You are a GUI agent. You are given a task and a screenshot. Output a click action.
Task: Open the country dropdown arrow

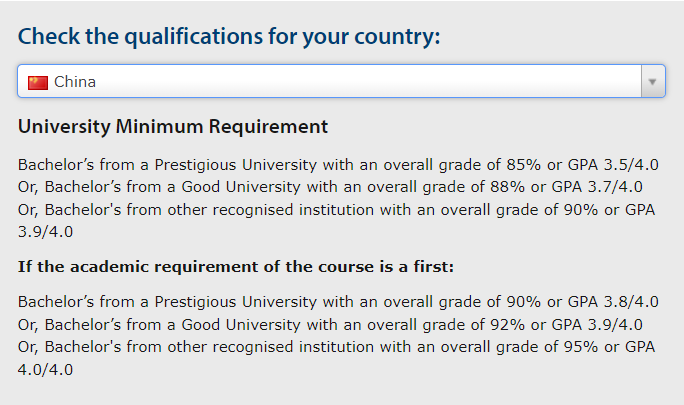(653, 82)
